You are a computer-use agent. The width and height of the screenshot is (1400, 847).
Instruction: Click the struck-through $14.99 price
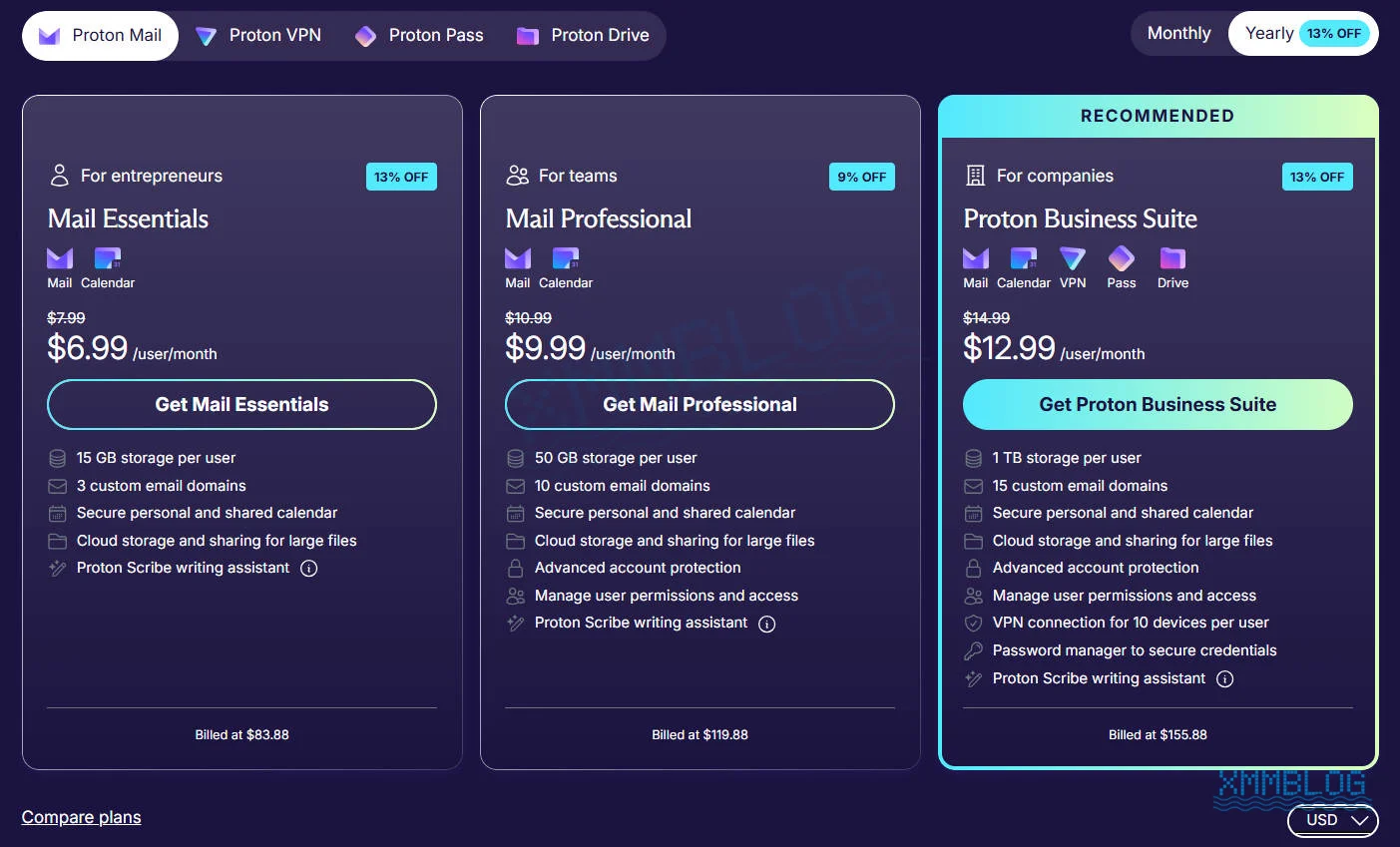click(x=986, y=318)
